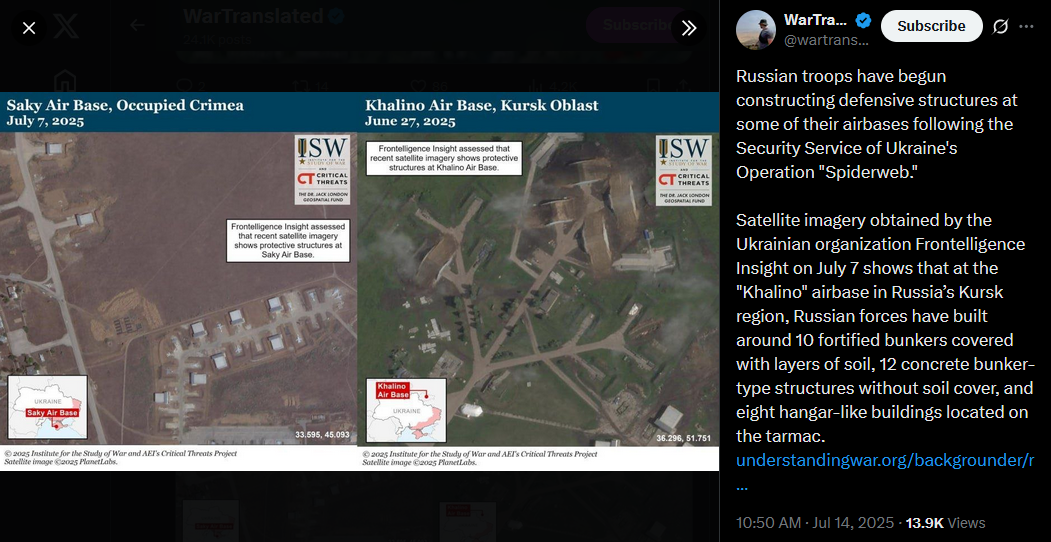Viewport: 1051px width, 542px height.
Task: Click the dimmed Home icon in the sidebar
Action: click(65, 80)
